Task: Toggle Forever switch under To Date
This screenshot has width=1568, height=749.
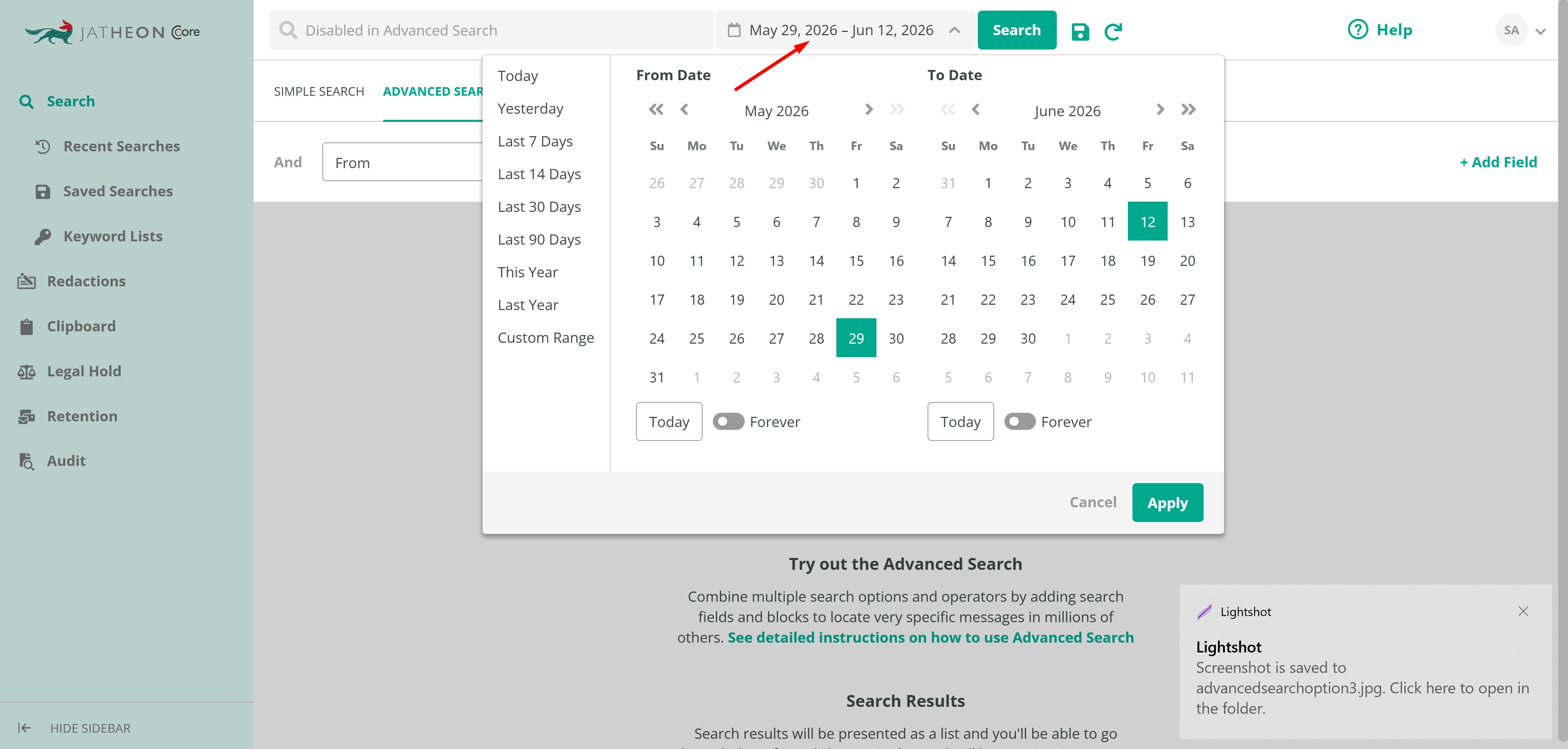Action: coord(1020,421)
